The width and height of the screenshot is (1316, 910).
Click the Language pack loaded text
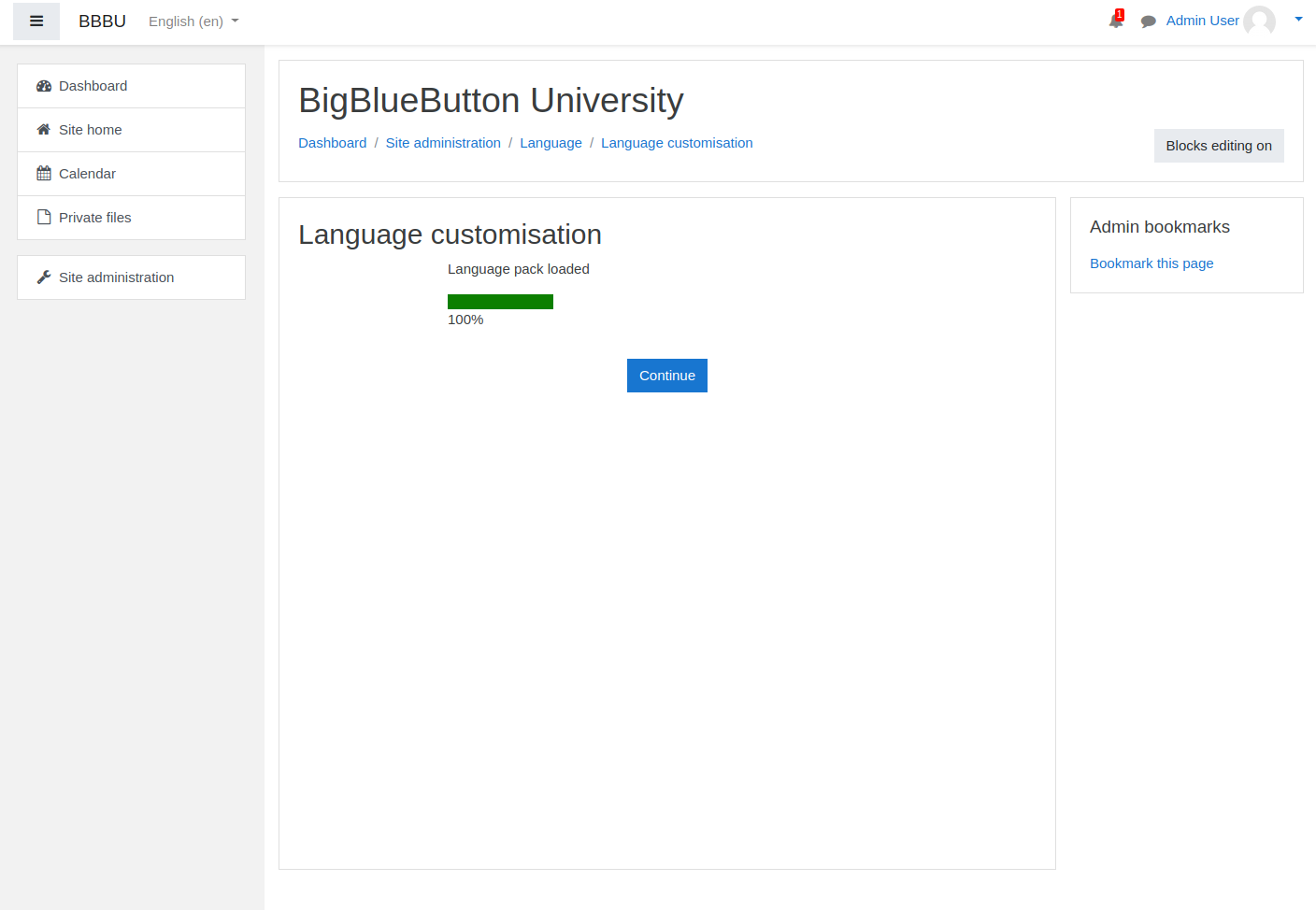point(519,269)
